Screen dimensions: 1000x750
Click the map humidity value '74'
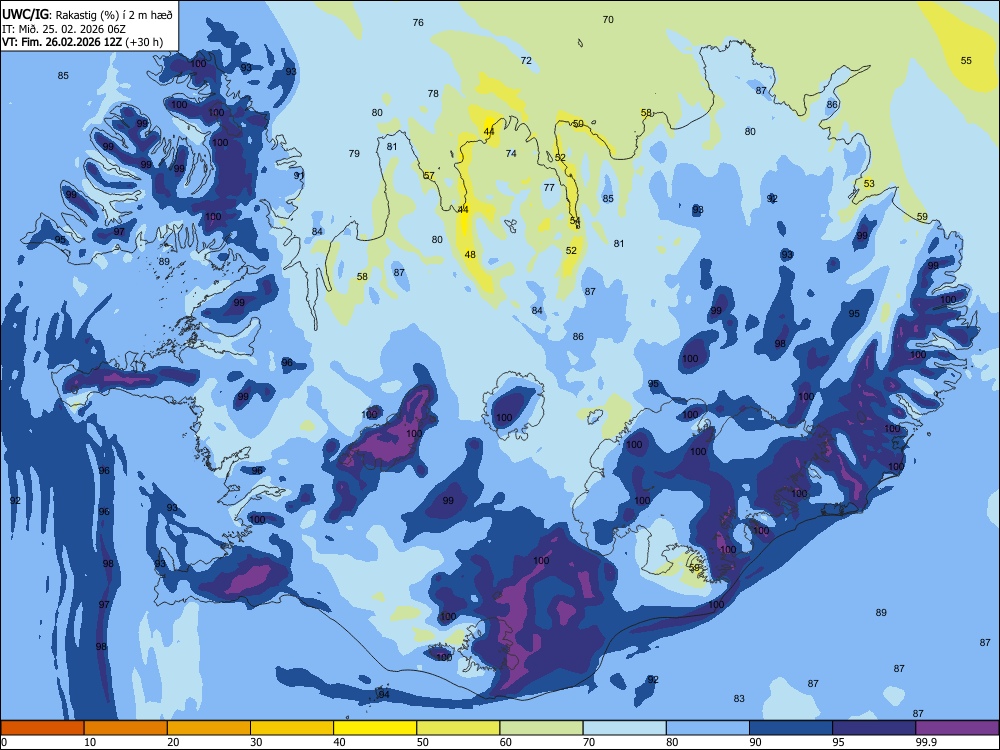511,153
